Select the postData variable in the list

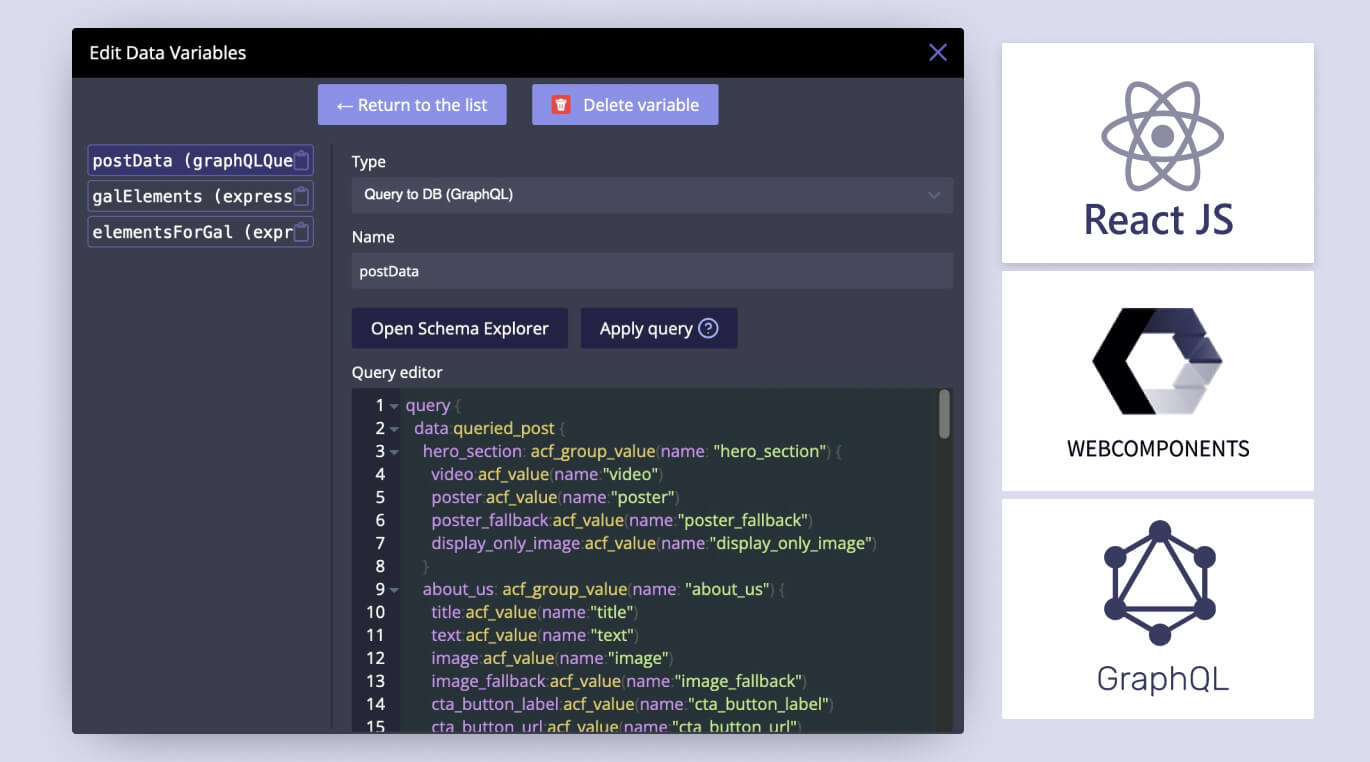click(x=200, y=161)
